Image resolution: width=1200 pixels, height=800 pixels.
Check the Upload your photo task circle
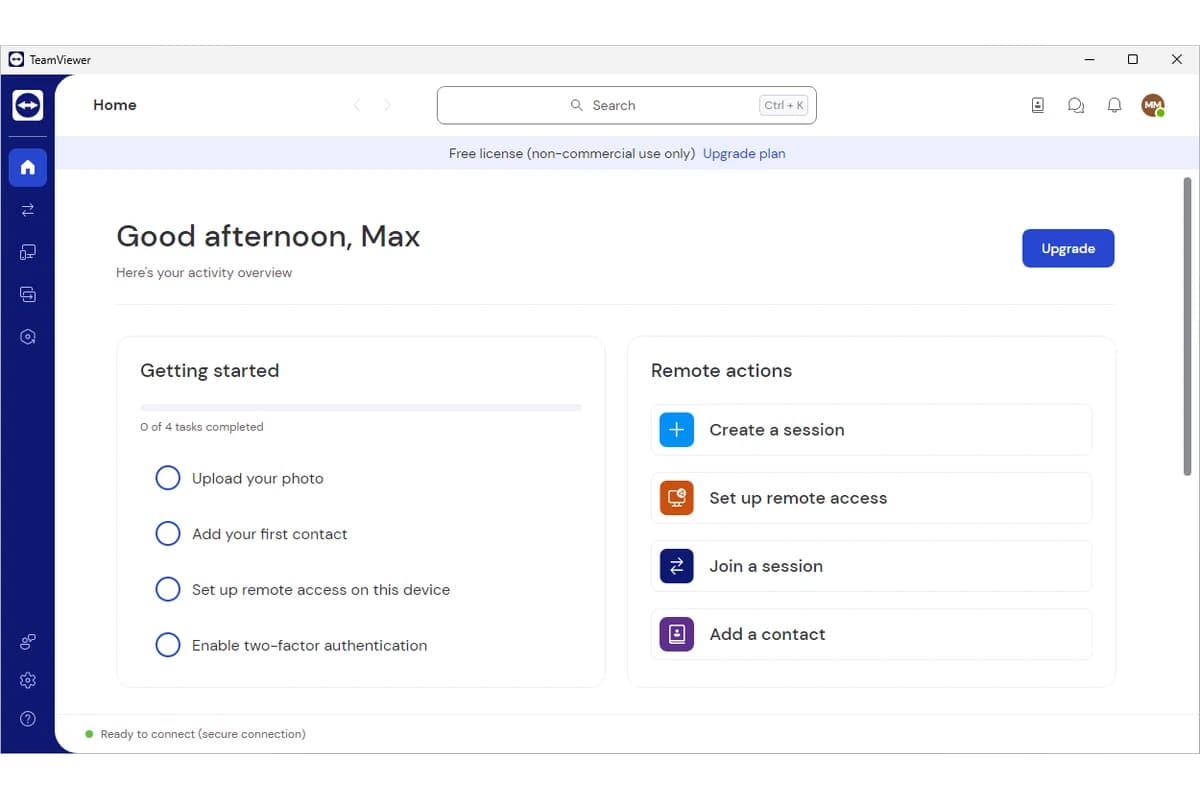pos(168,478)
